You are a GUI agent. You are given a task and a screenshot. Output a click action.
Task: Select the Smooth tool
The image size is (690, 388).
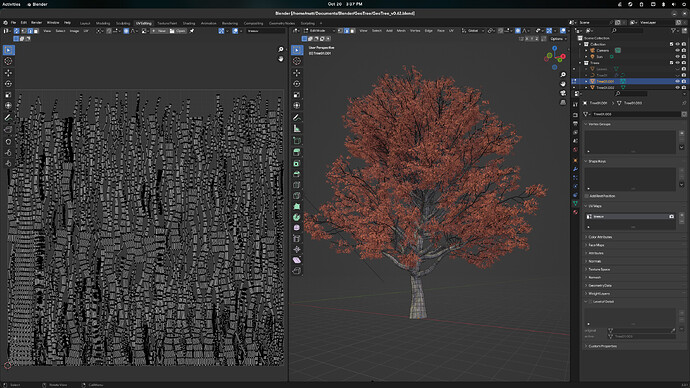[x=297, y=228]
